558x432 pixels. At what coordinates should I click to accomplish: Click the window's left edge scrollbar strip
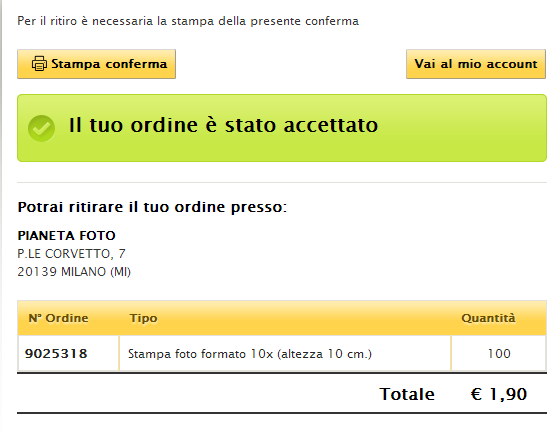1,216
